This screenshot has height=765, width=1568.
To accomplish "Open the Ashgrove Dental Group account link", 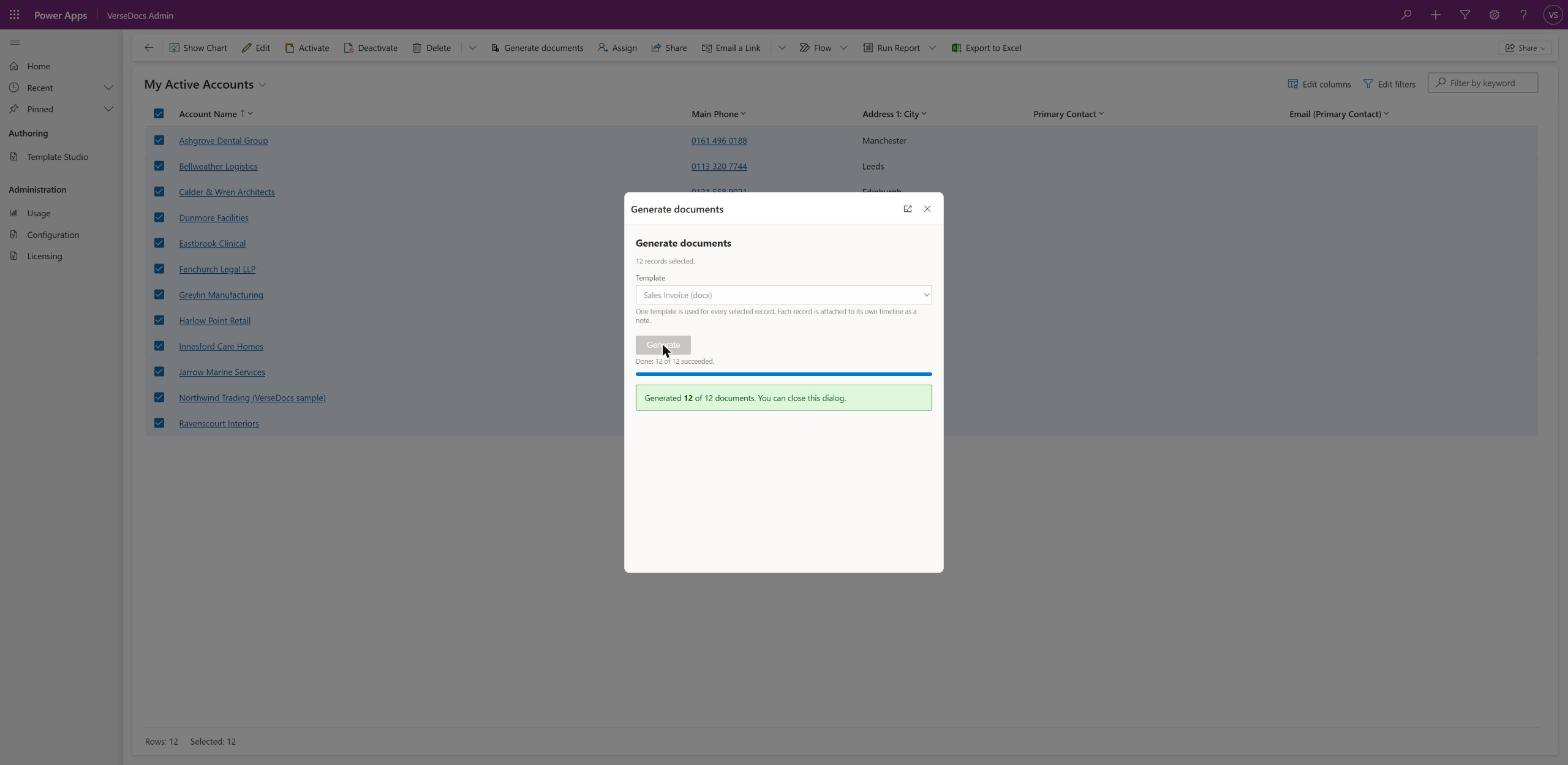I will pyautogui.click(x=223, y=141).
